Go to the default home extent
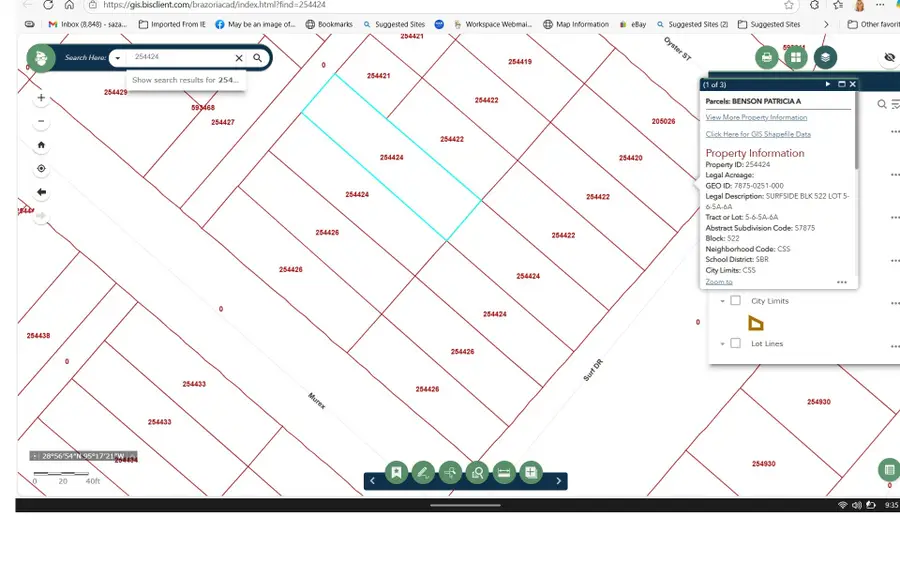The width and height of the screenshot is (900, 563). coord(41,145)
